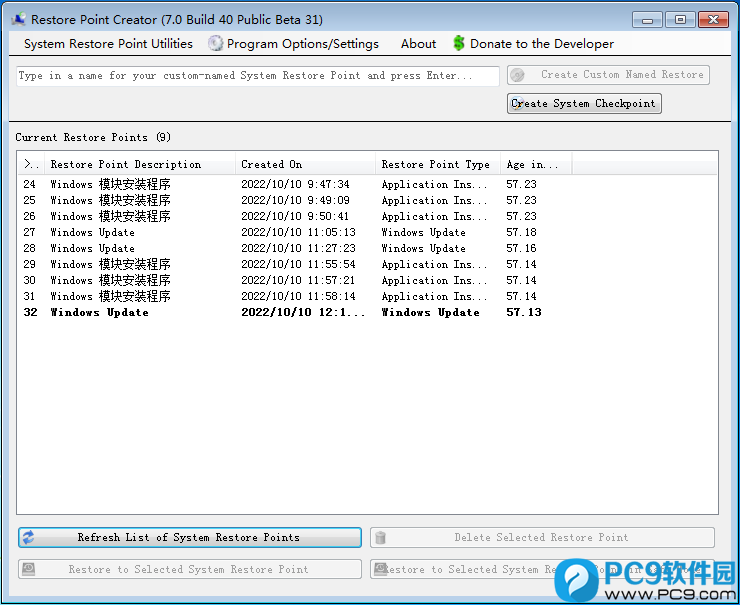Click the Restore Point Creator title bar icon
The width and height of the screenshot is (740, 605).
(x=18, y=19)
